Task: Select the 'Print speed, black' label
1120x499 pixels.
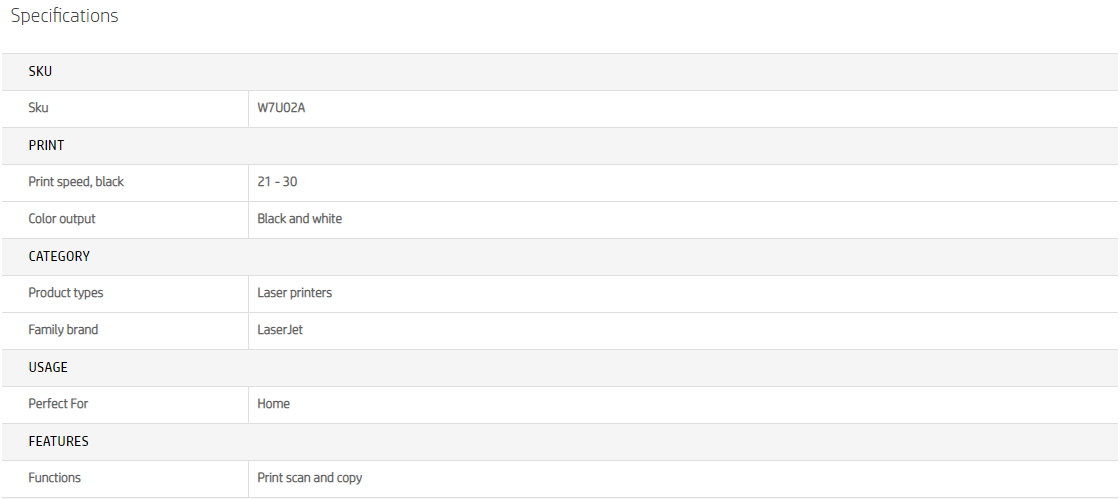Action: (76, 182)
